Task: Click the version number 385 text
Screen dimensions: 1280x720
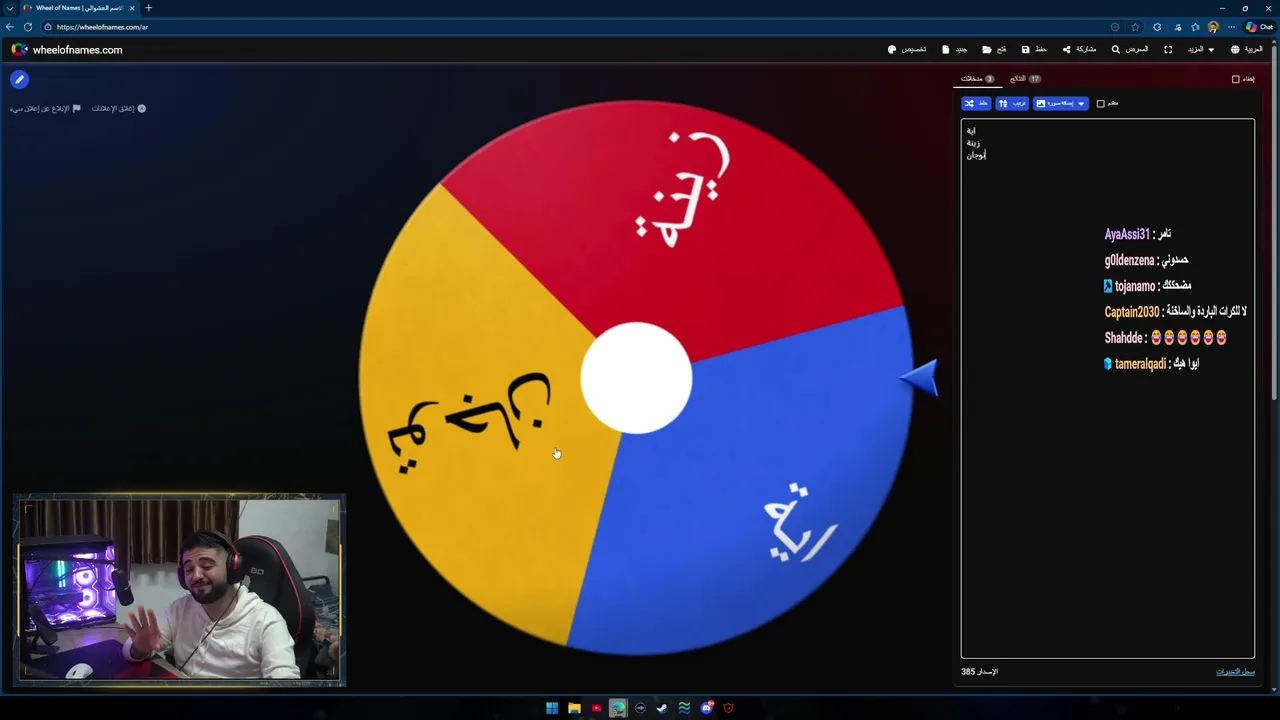Action: click(x=979, y=671)
